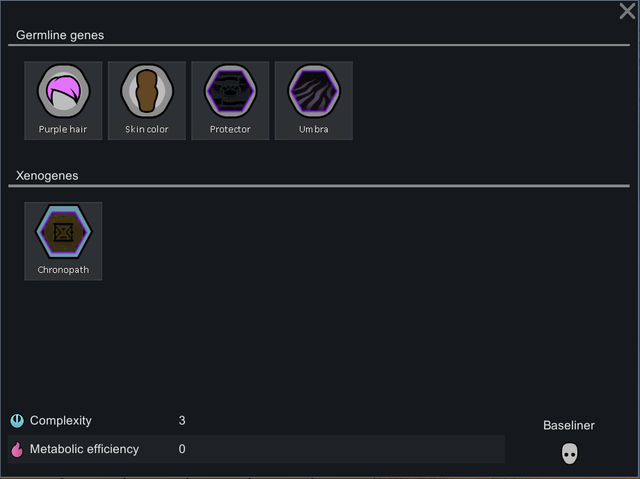
Task: Click the Chronopath label text
Action: tap(63, 270)
